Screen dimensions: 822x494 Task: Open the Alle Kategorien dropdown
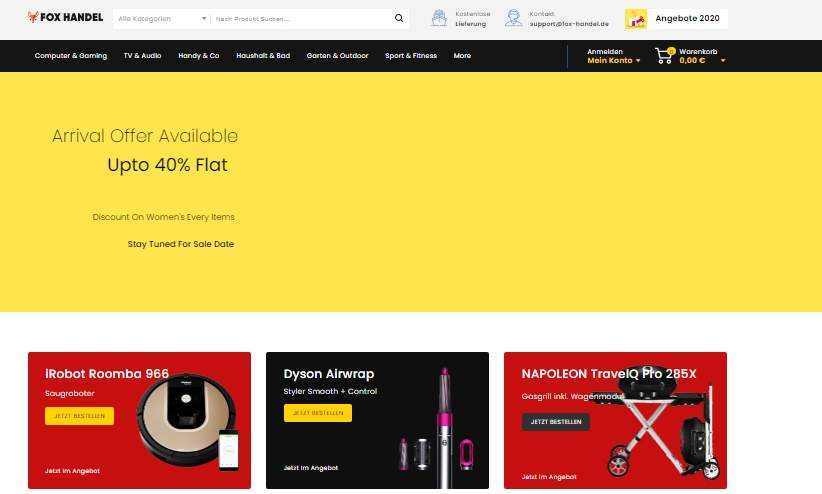point(161,19)
